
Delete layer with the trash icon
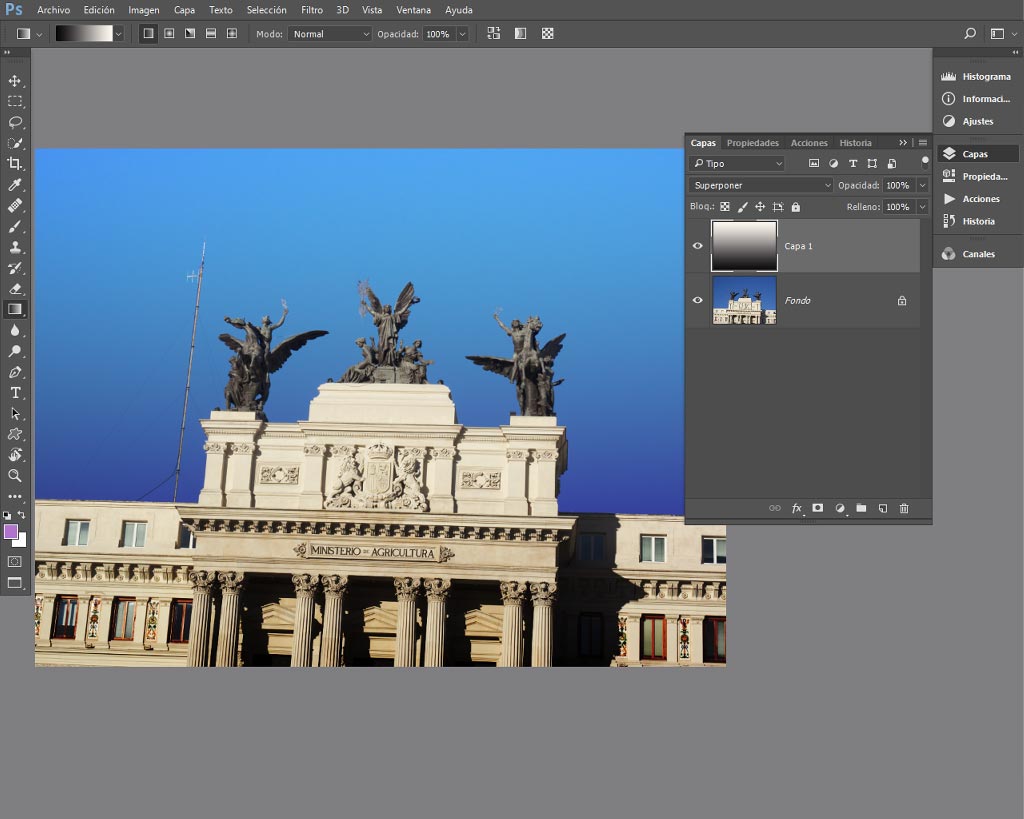point(904,508)
